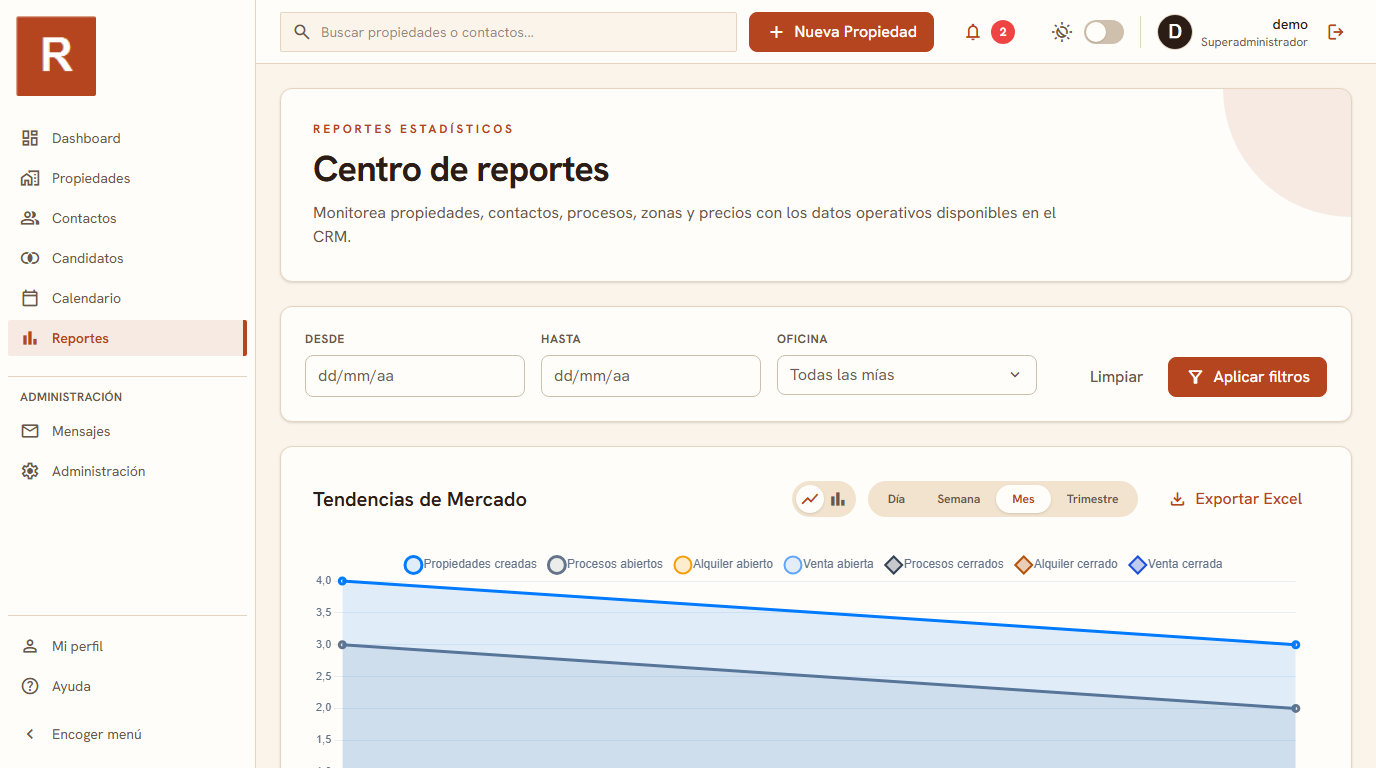1376x768 pixels.
Task: Open Candidatos in the sidebar
Action: pos(127,258)
